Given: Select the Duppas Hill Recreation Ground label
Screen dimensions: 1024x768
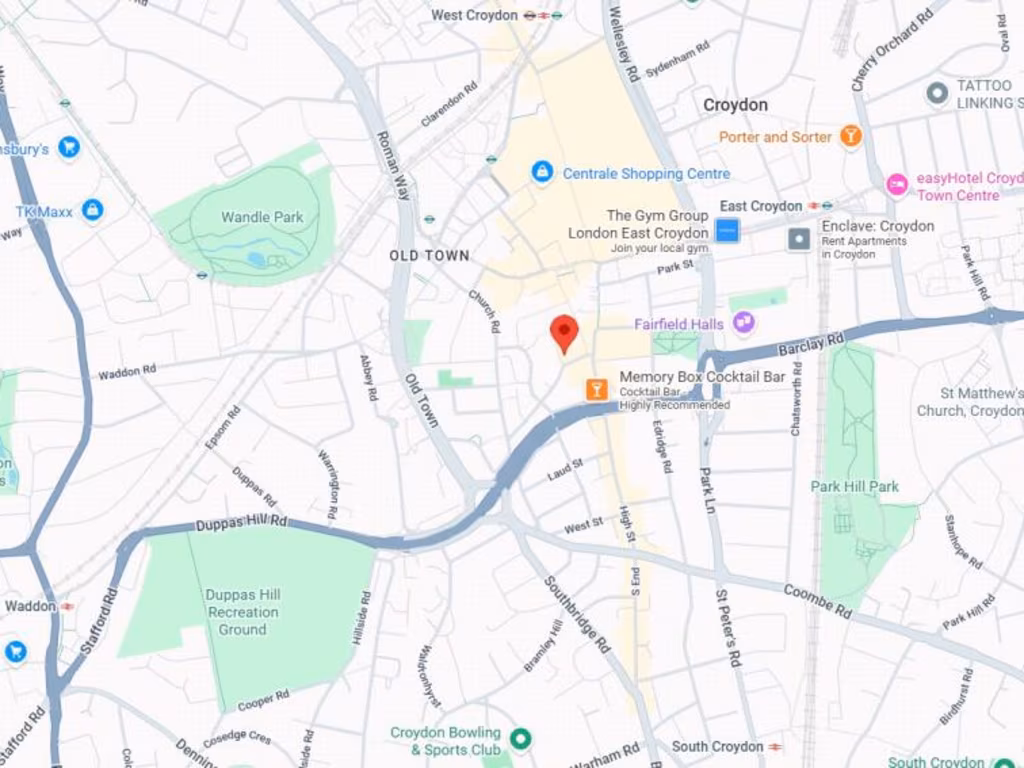Looking at the screenshot, I should 242,612.
